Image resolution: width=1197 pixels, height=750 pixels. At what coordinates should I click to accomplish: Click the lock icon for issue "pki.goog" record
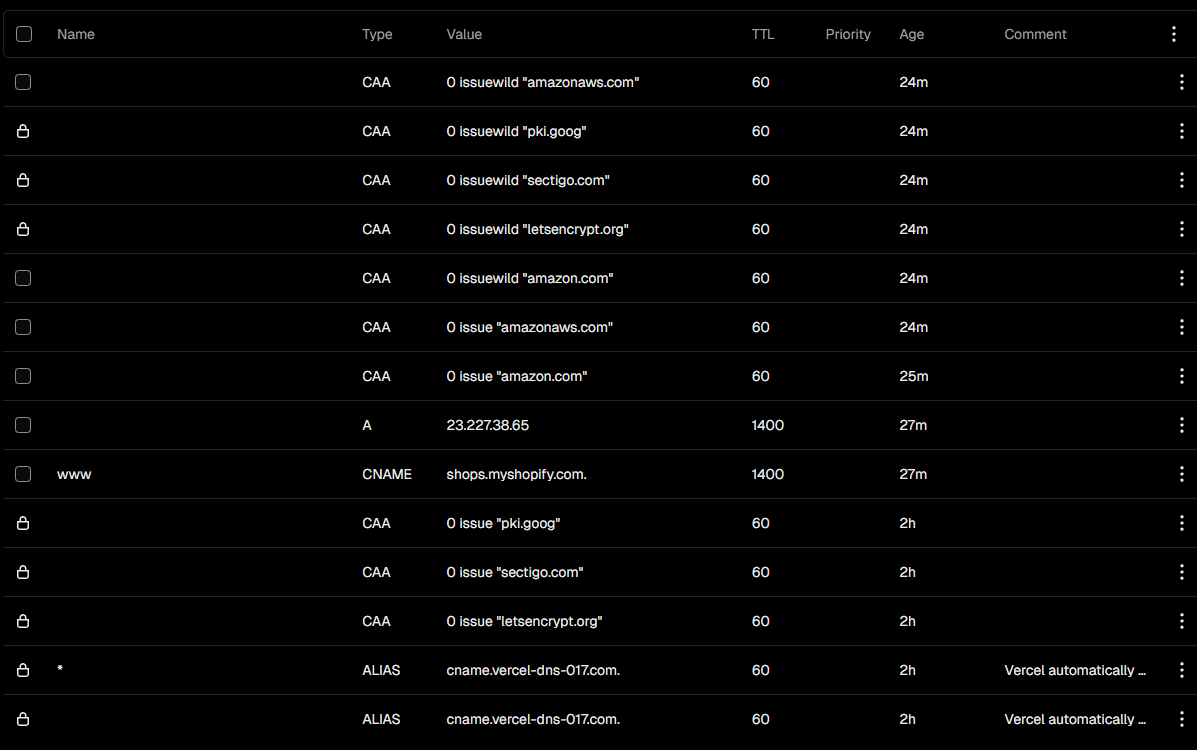point(23,523)
